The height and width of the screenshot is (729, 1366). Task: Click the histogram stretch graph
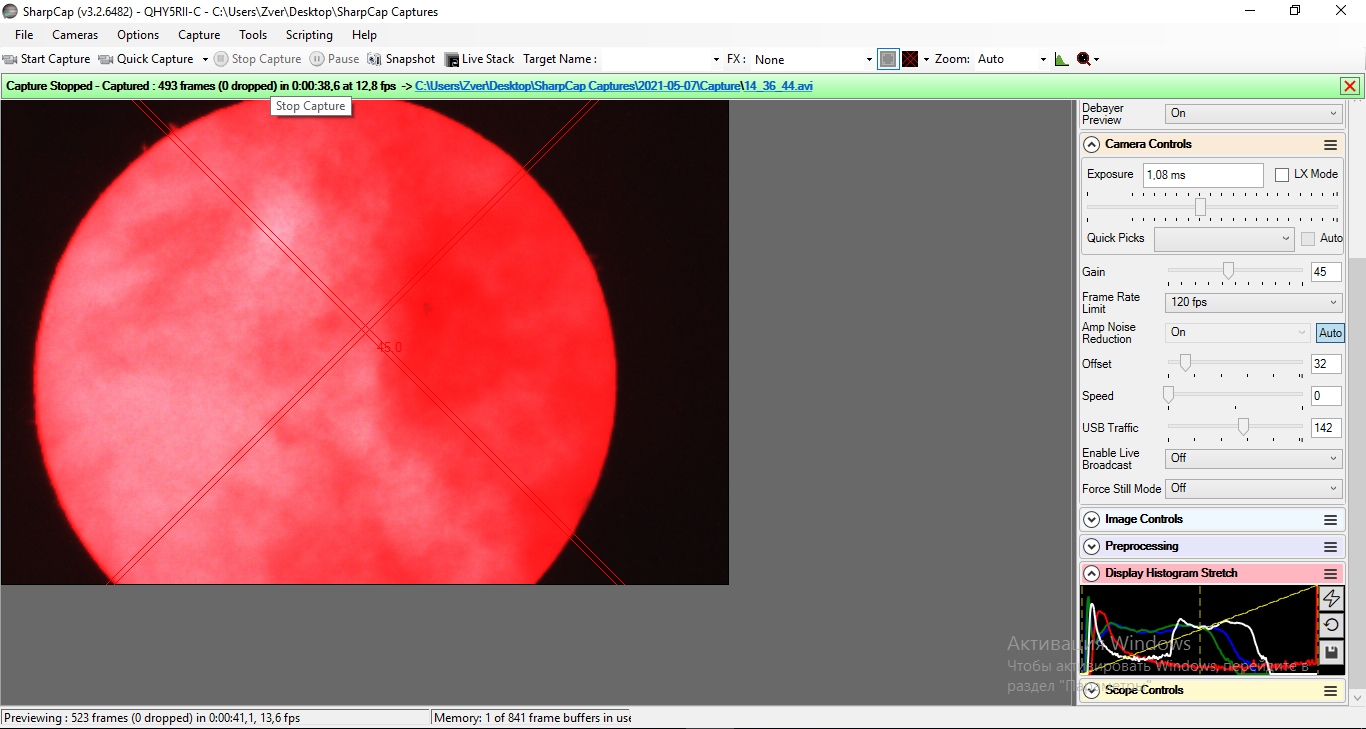(x=1199, y=630)
